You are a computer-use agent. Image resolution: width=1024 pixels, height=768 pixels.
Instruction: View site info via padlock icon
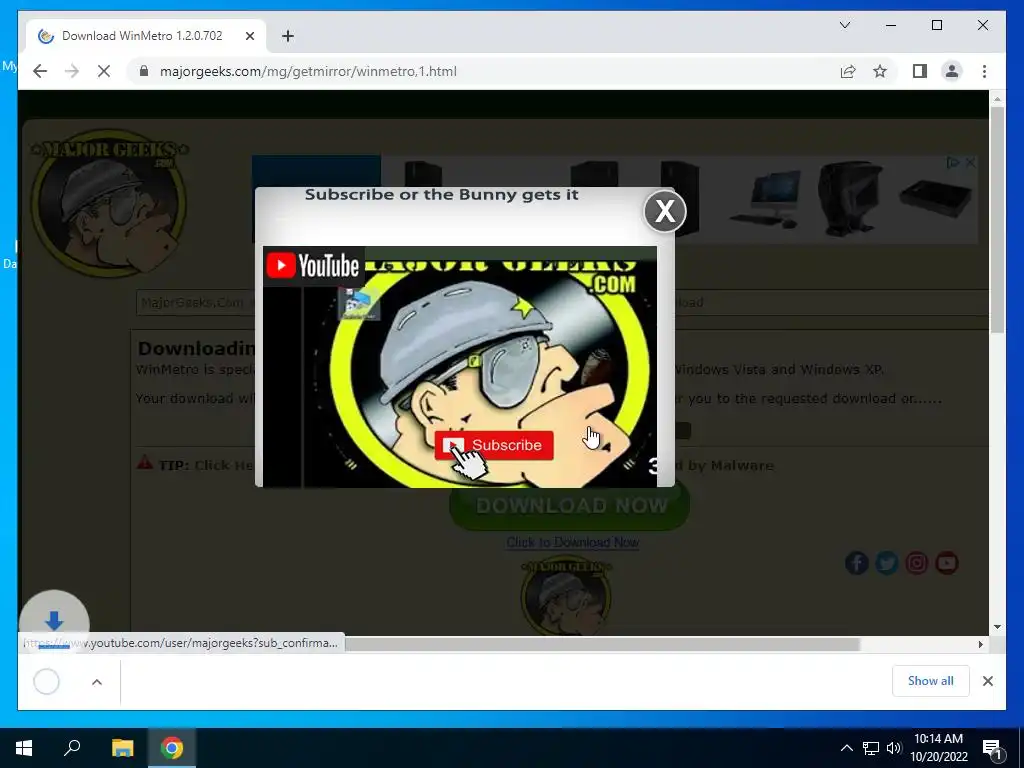pos(144,71)
